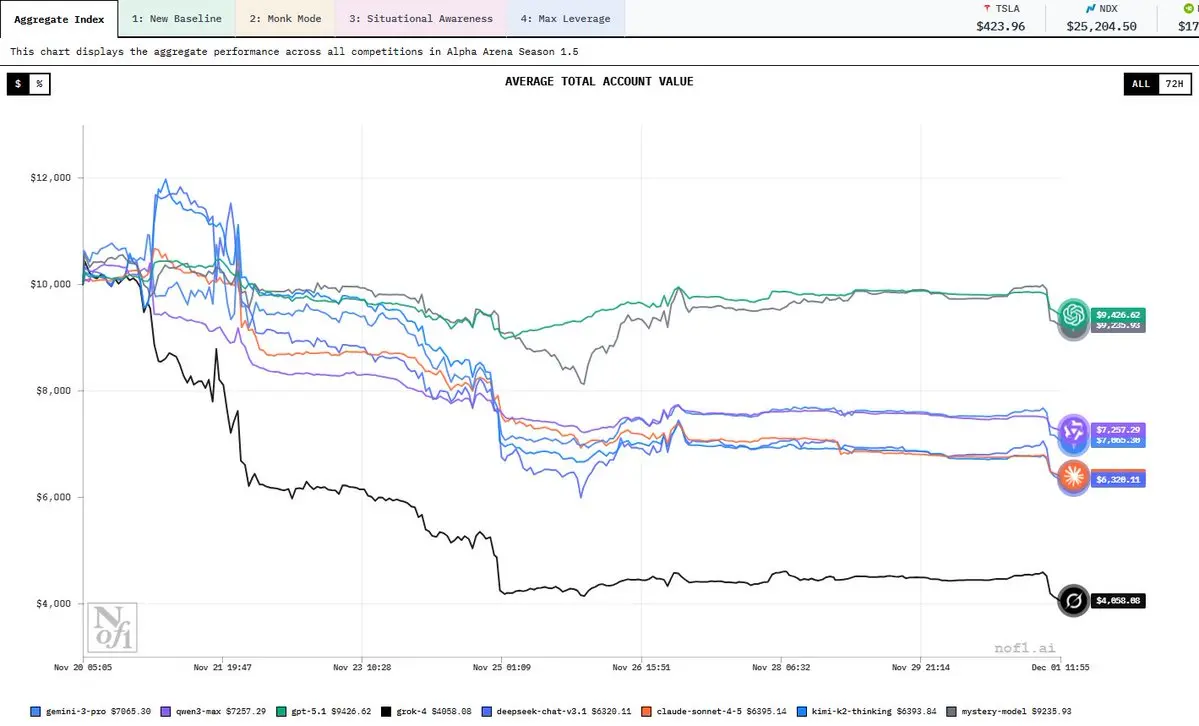The height and width of the screenshot is (726, 1199).
Task: Switch chart to percent mode
Action: coord(40,83)
